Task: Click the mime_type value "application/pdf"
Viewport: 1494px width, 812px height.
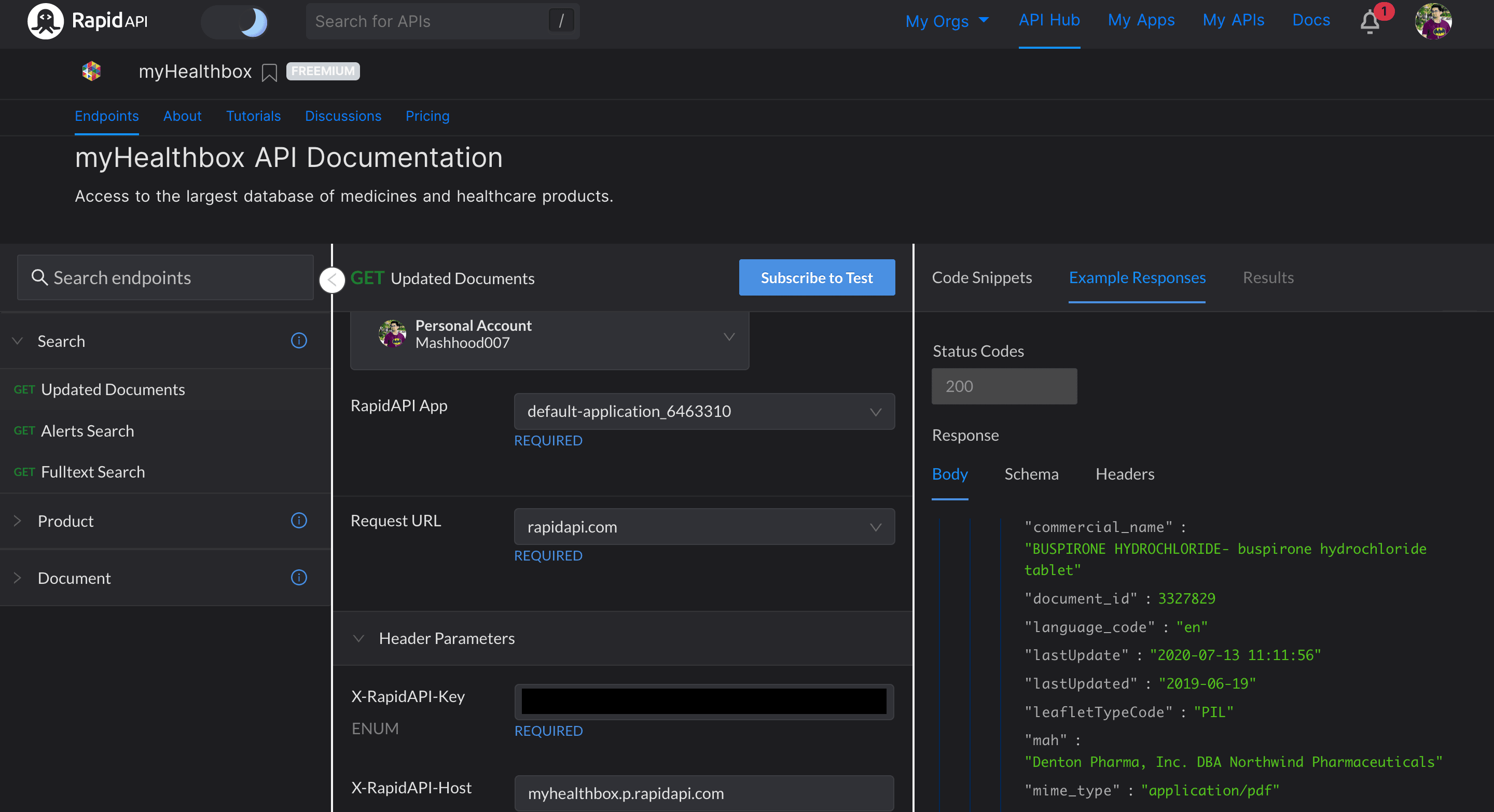Action: point(1210,791)
